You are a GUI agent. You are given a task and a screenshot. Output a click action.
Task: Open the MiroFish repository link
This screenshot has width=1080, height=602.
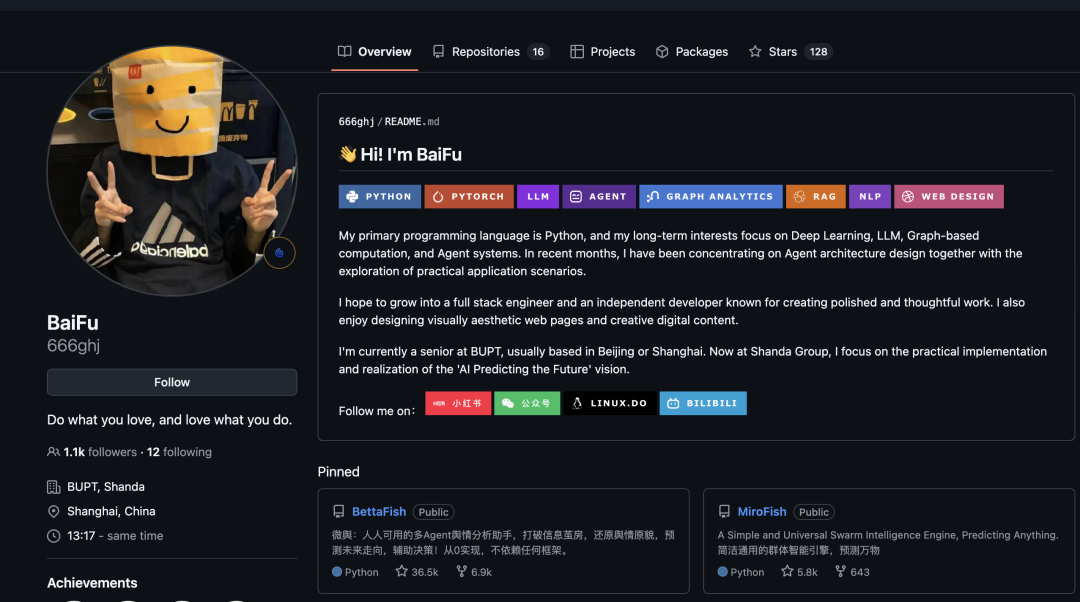(x=762, y=512)
